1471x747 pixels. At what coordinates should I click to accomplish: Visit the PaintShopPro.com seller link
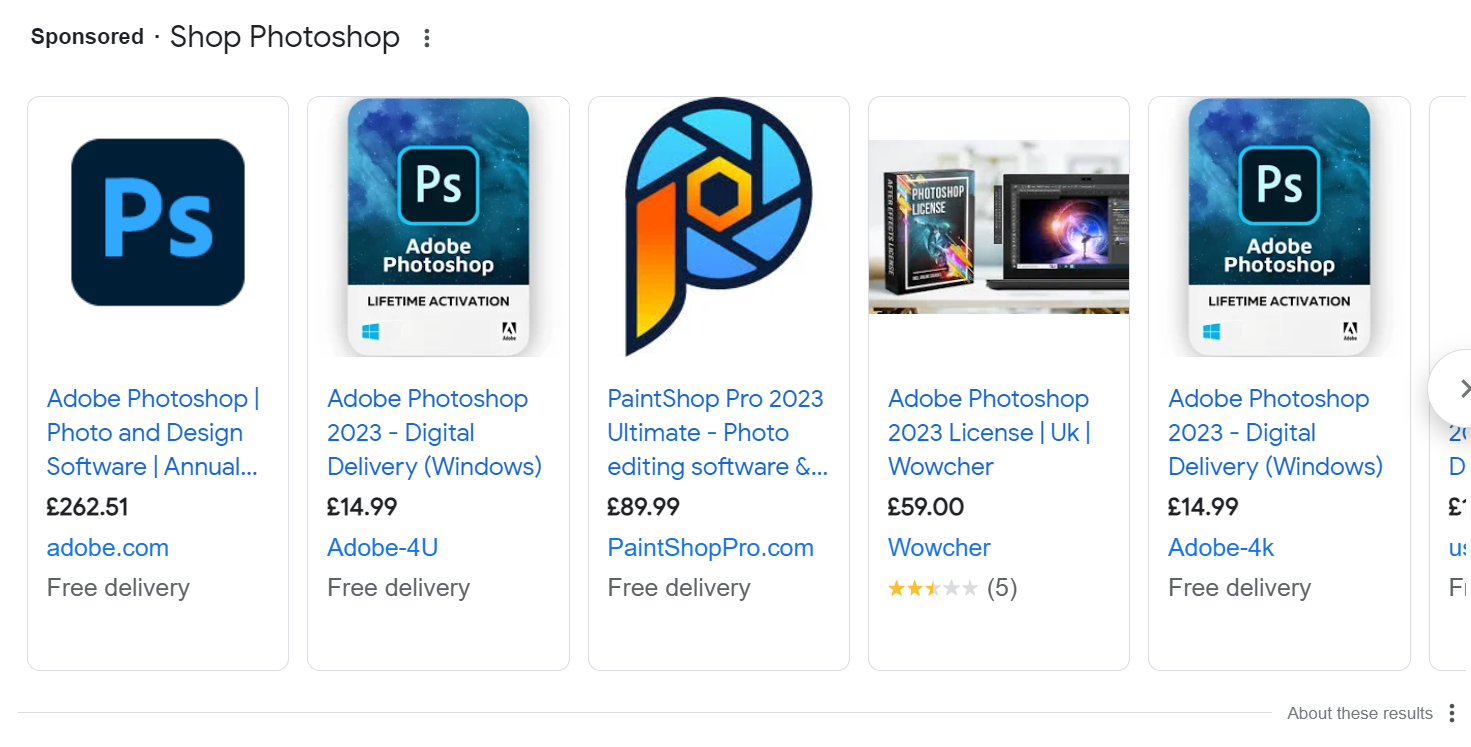click(x=711, y=547)
